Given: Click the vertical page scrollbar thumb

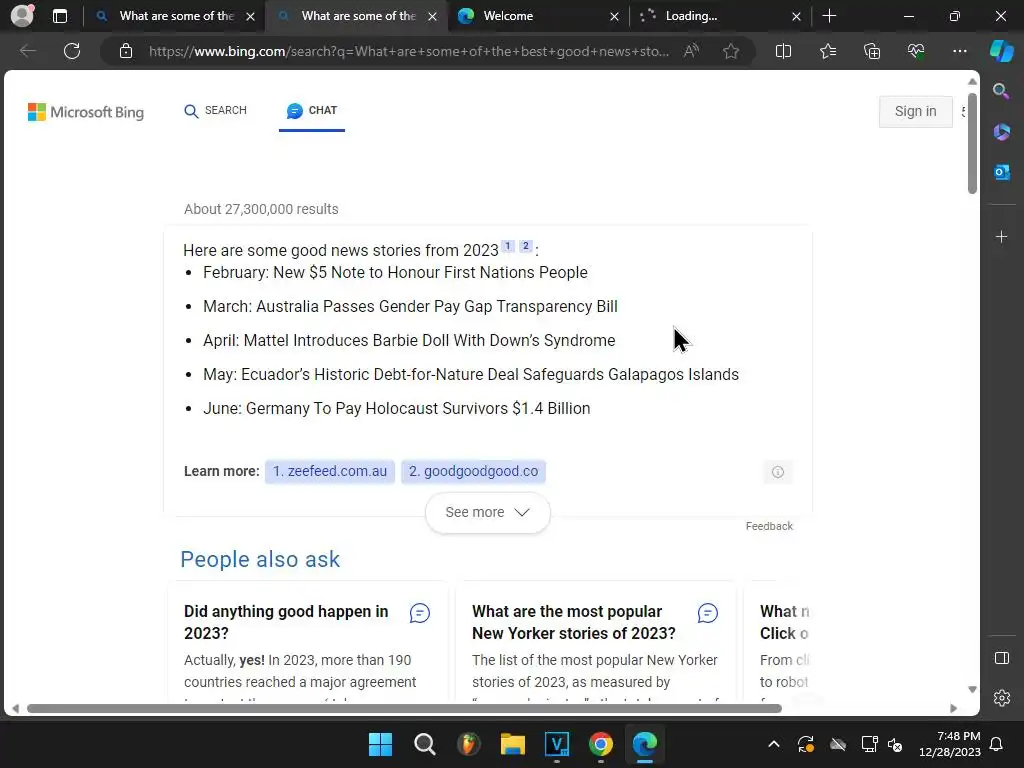Looking at the screenshot, I should [x=972, y=144].
